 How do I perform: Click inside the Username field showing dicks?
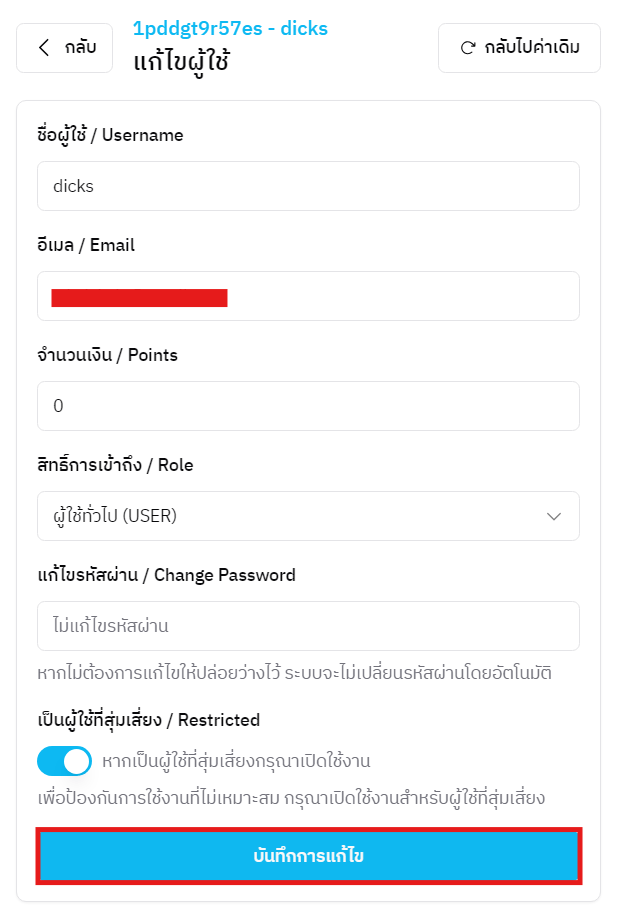308,186
